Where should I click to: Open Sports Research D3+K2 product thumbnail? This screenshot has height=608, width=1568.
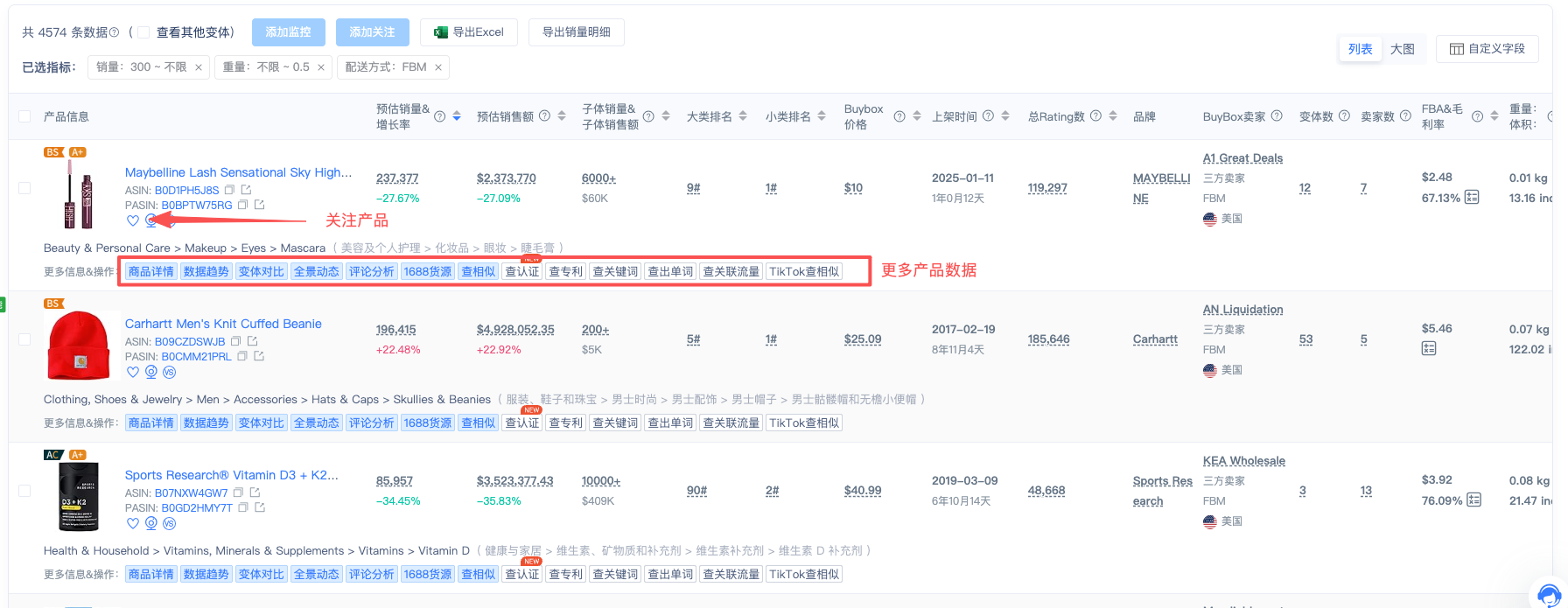click(79, 496)
